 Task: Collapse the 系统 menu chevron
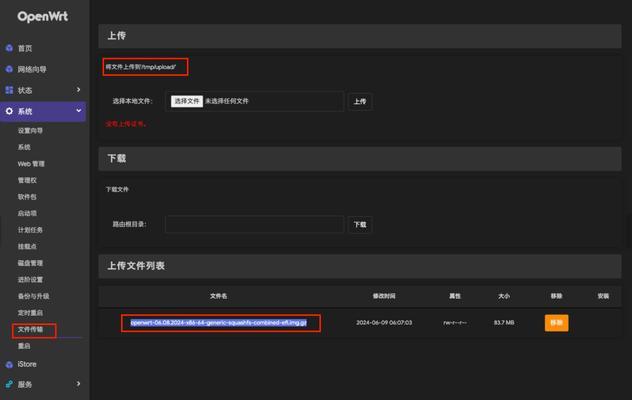[79, 110]
